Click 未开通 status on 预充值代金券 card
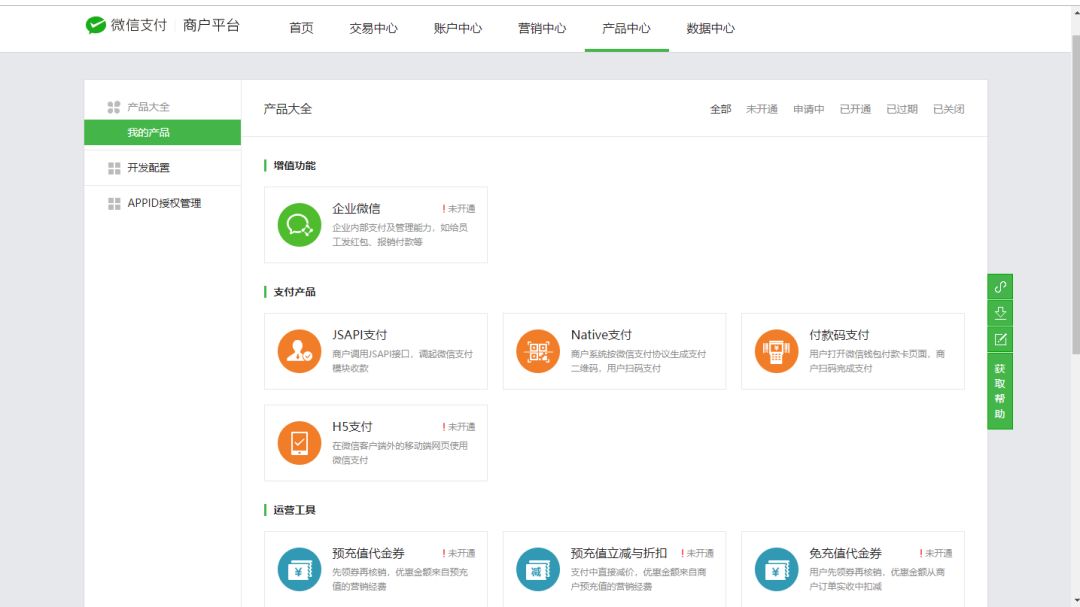 coord(459,553)
